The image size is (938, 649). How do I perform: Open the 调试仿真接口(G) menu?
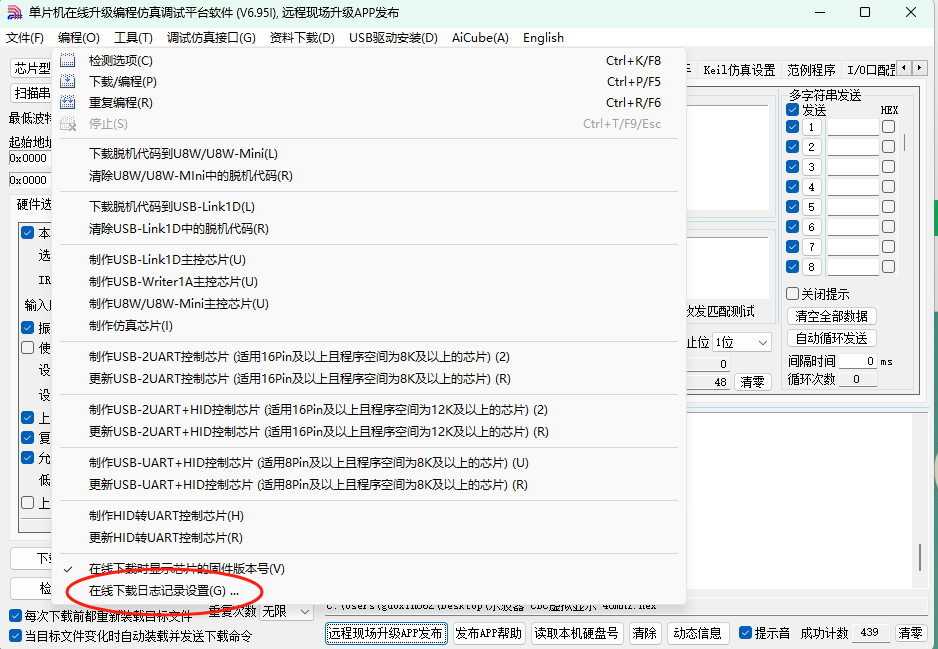[x=211, y=38]
